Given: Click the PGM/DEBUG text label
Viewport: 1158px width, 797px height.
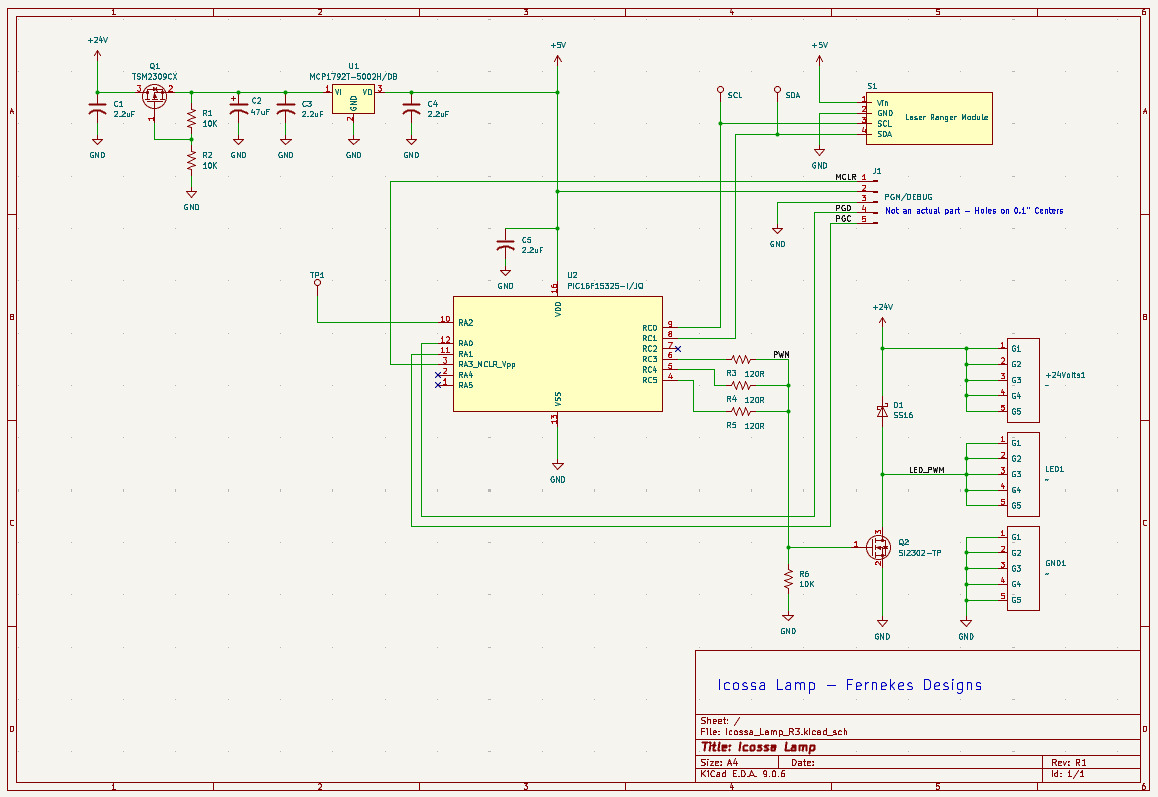Looking at the screenshot, I should point(908,197).
